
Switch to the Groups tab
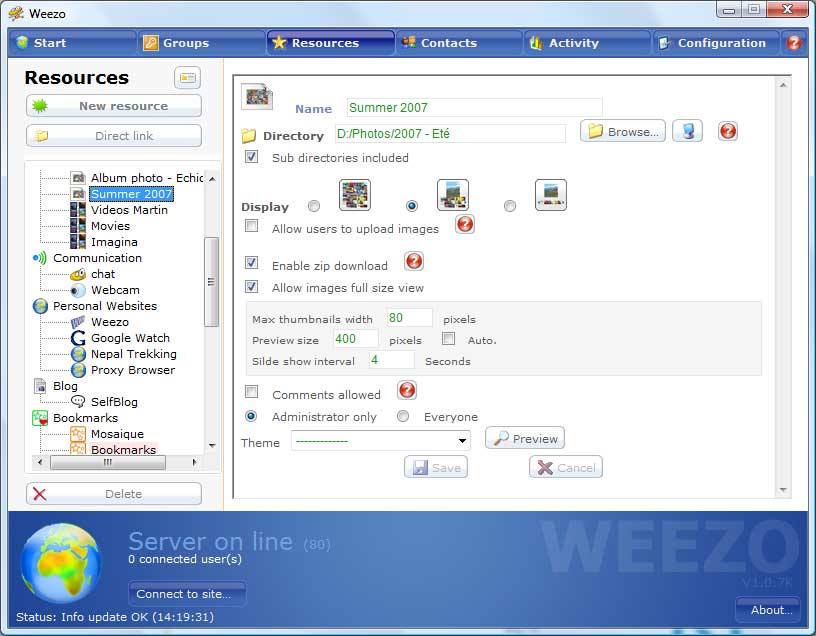pyautogui.click(x=201, y=43)
